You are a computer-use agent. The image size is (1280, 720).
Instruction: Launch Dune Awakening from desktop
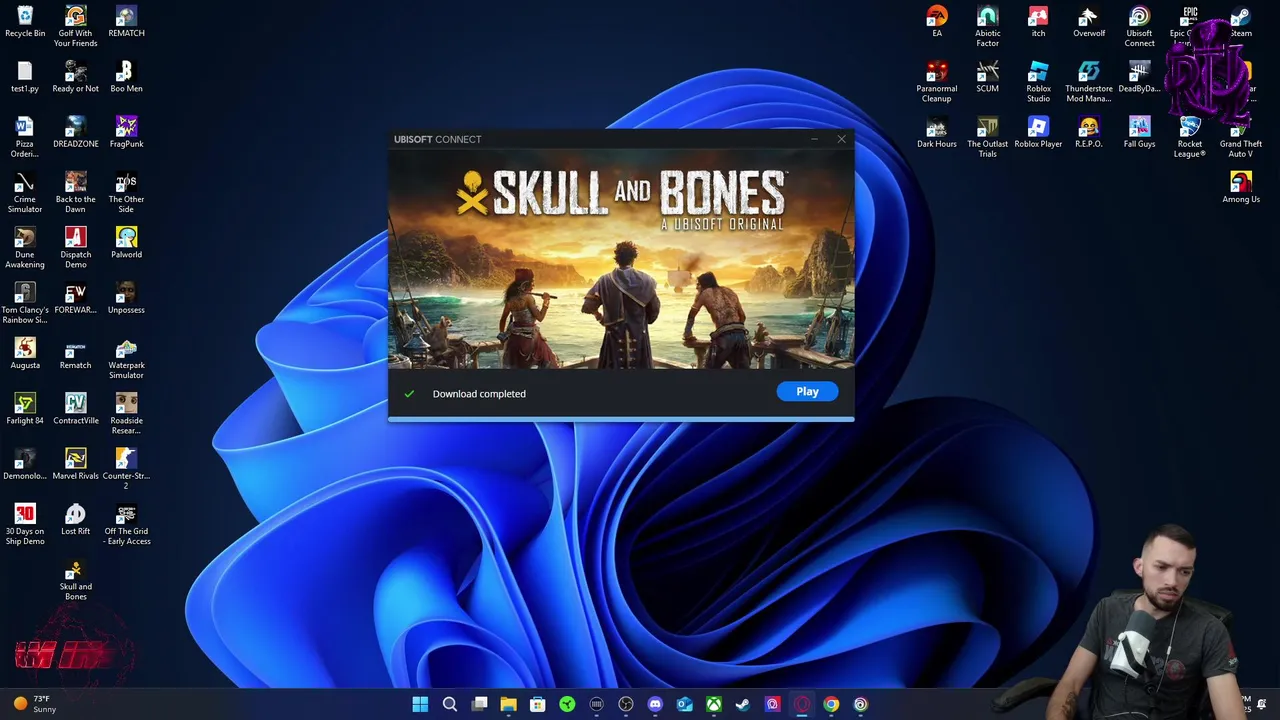[25, 248]
